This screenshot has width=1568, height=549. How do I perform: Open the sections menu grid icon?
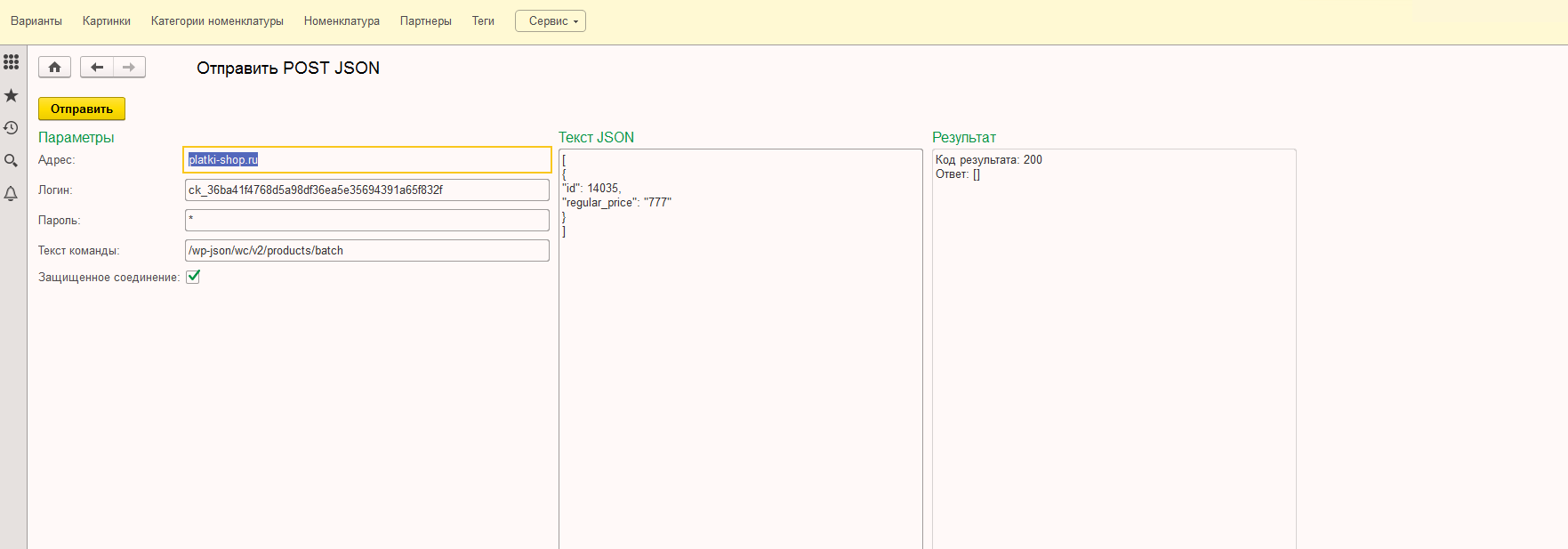click(11, 62)
